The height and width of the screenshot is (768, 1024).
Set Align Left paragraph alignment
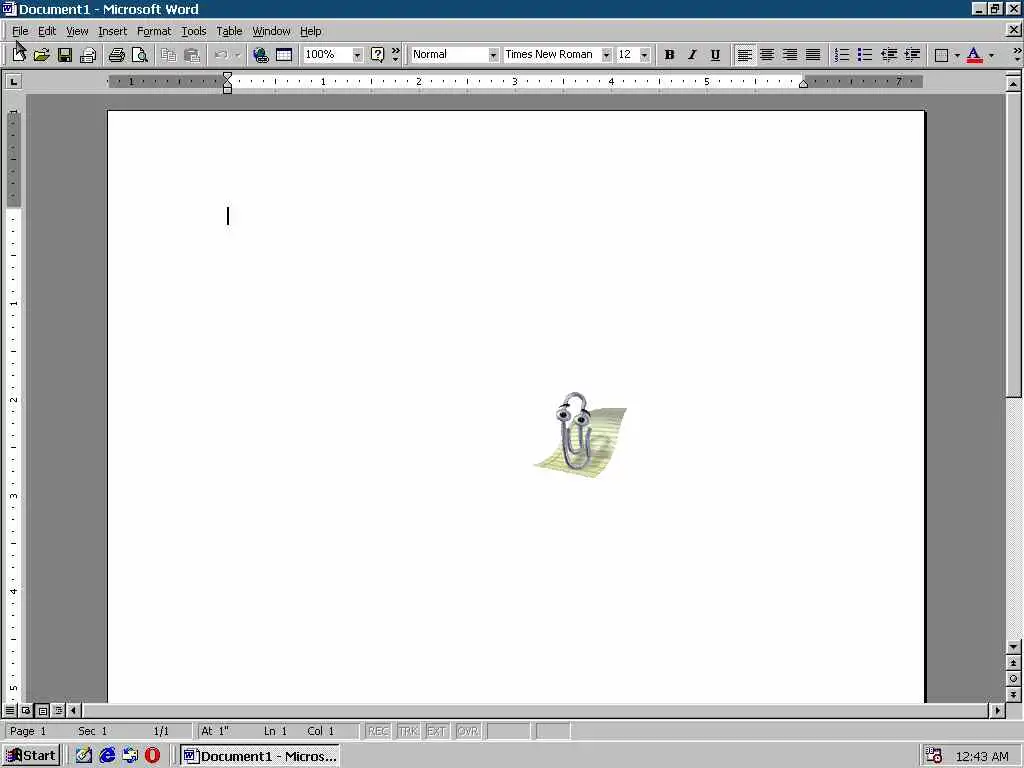coord(744,55)
